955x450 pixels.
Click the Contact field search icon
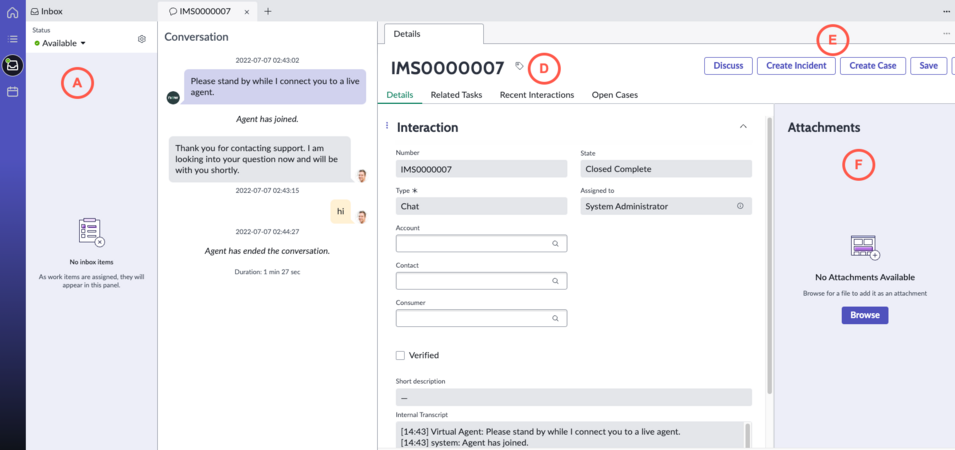(x=555, y=281)
